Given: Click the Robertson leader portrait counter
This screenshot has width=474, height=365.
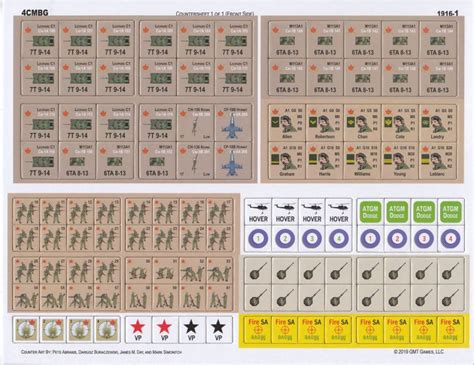Looking at the screenshot, I should pos(325,123).
